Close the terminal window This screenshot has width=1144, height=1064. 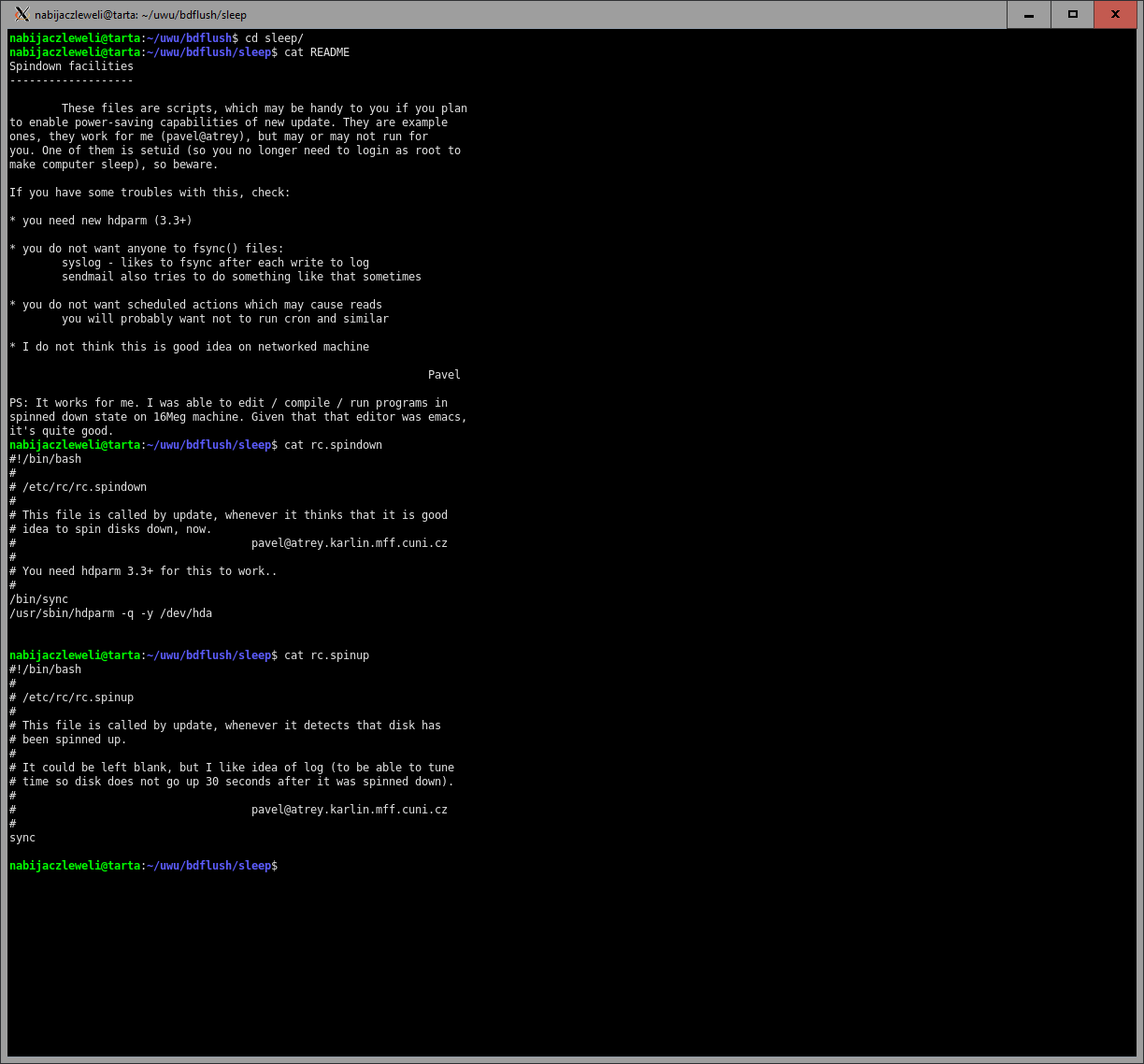point(1115,14)
